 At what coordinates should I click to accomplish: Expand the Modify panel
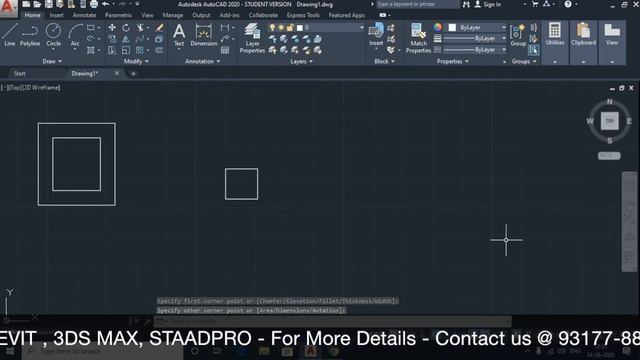(136, 61)
